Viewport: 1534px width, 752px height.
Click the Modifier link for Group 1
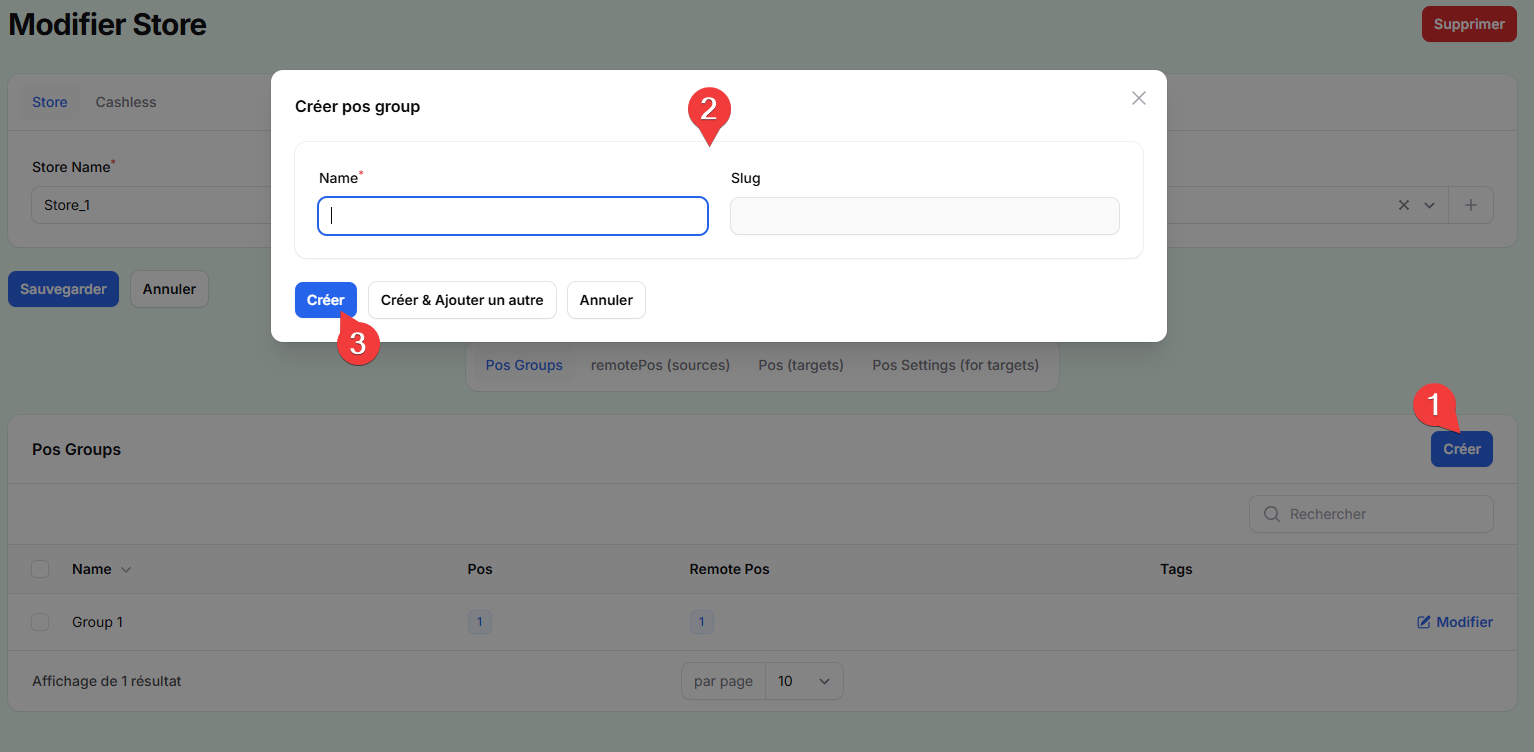click(1455, 622)
